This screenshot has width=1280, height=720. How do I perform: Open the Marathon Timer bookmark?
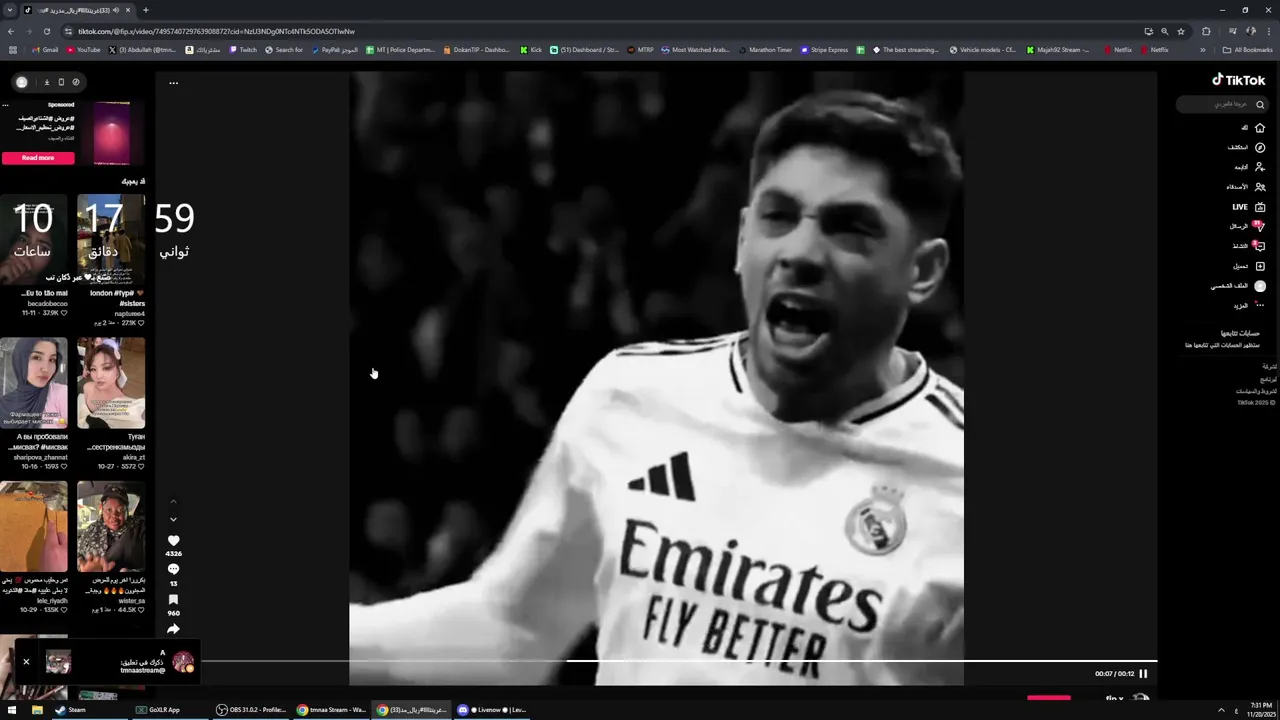pyautogui.click(x=764, y=50)
